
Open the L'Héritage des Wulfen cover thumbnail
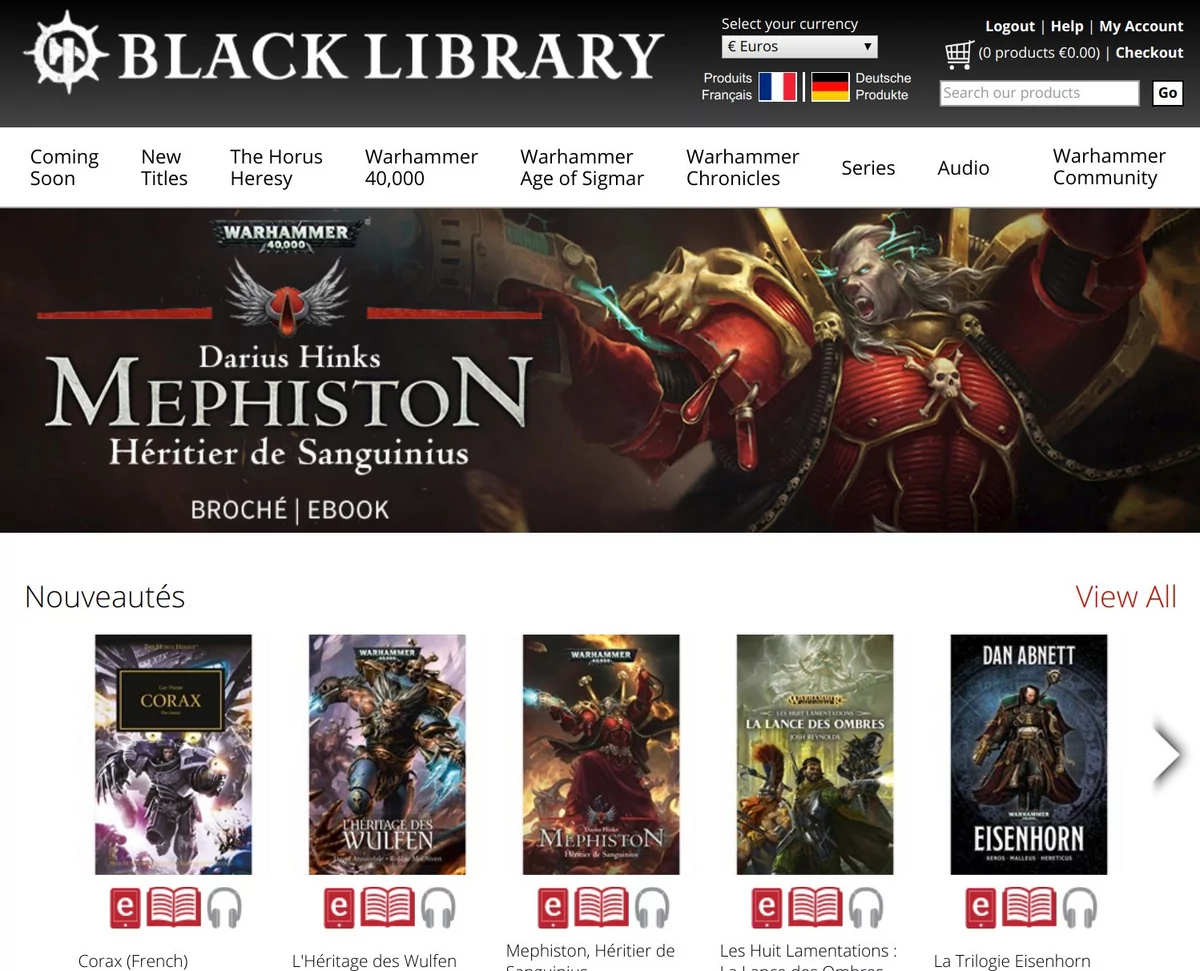pyautogui.click(x=387, y=755)
